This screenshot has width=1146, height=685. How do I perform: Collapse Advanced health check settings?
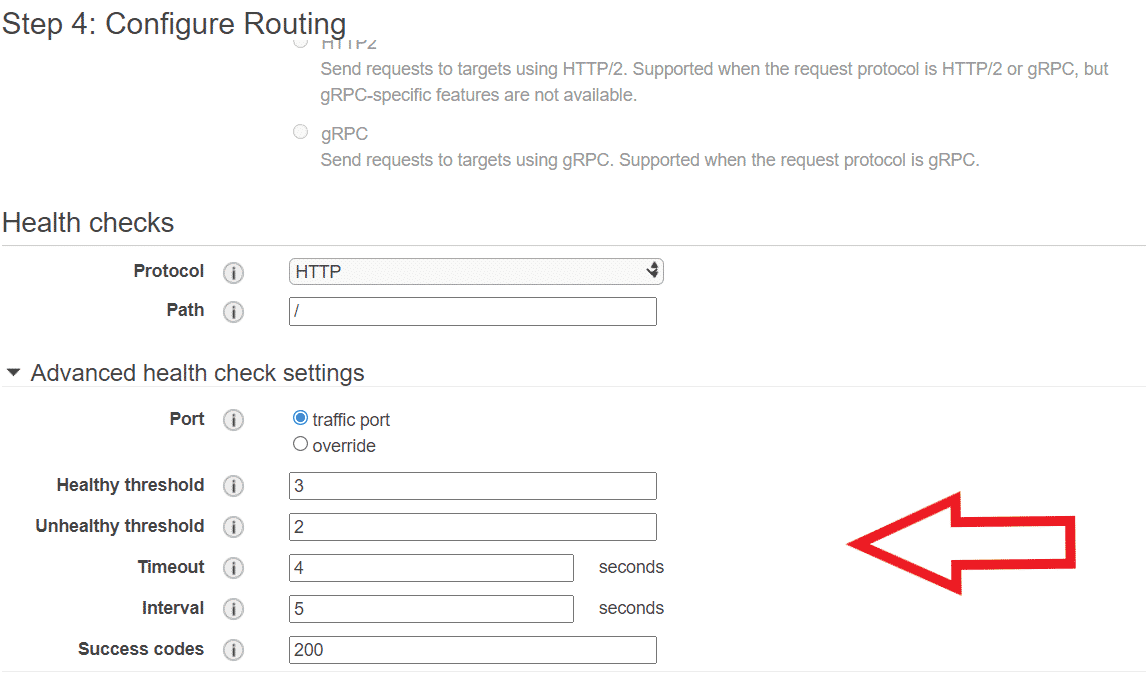pyautogui.click(x=13, y=373)
